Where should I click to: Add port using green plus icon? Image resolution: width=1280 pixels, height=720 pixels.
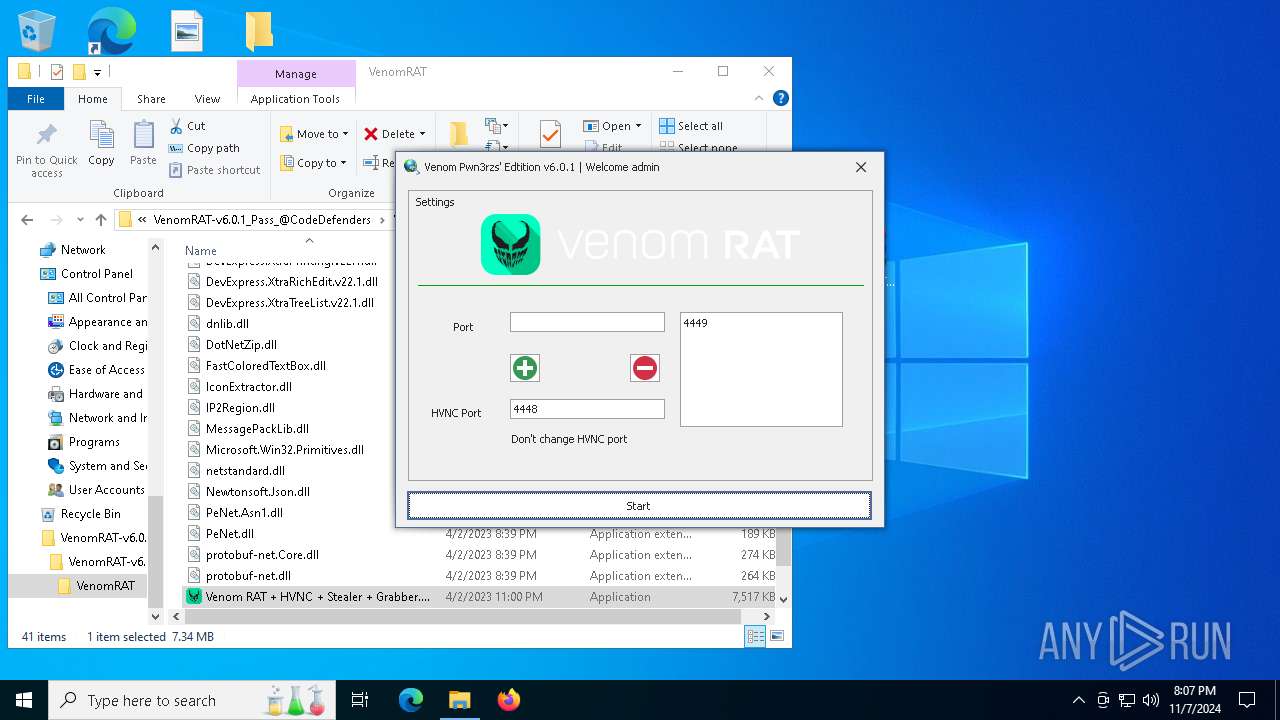(x=525, y=368)
